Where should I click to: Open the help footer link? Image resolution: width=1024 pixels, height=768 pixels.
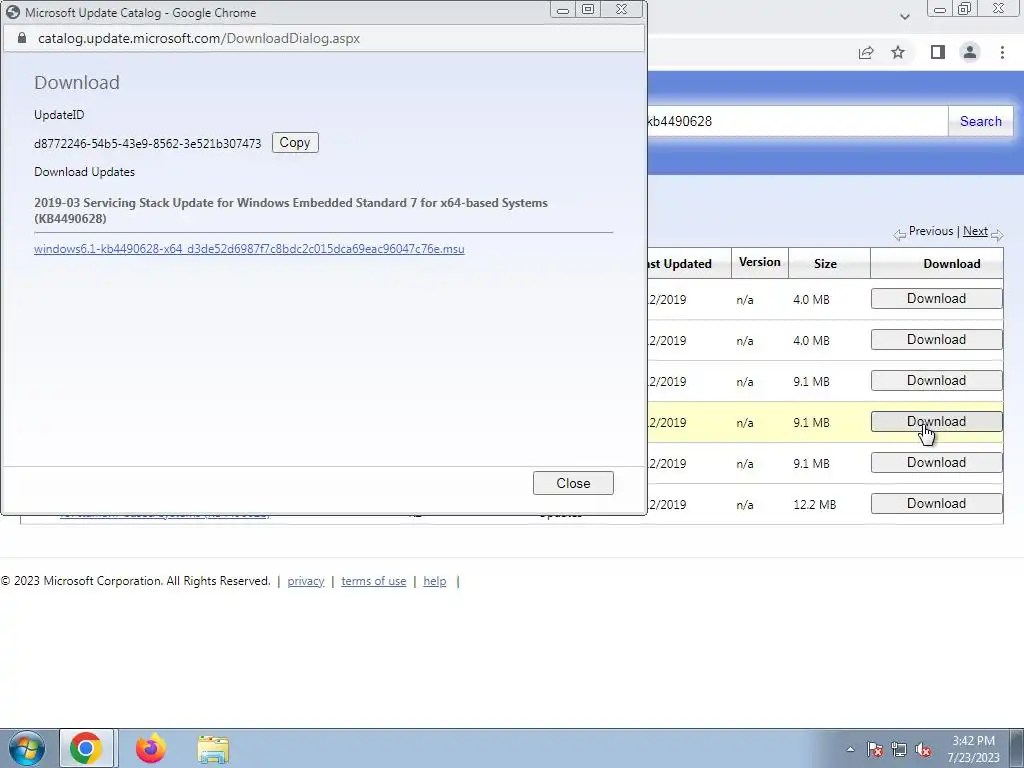tap(434, 581)
